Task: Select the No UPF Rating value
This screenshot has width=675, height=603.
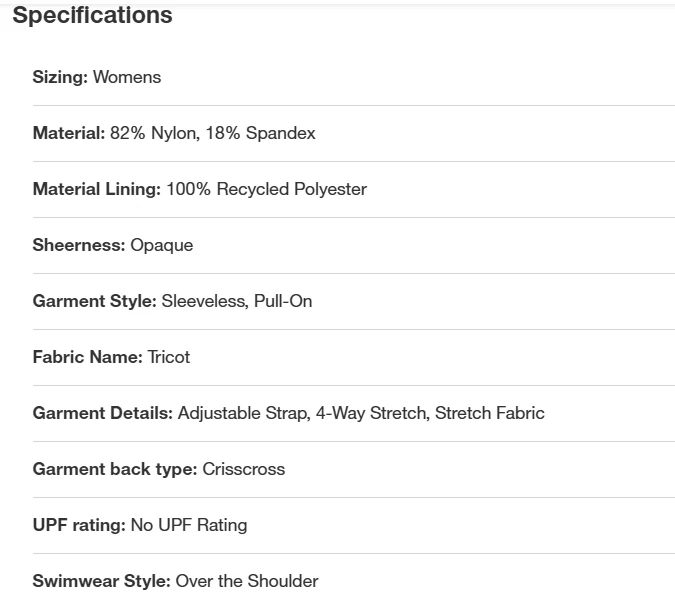Action: [189, 525]
